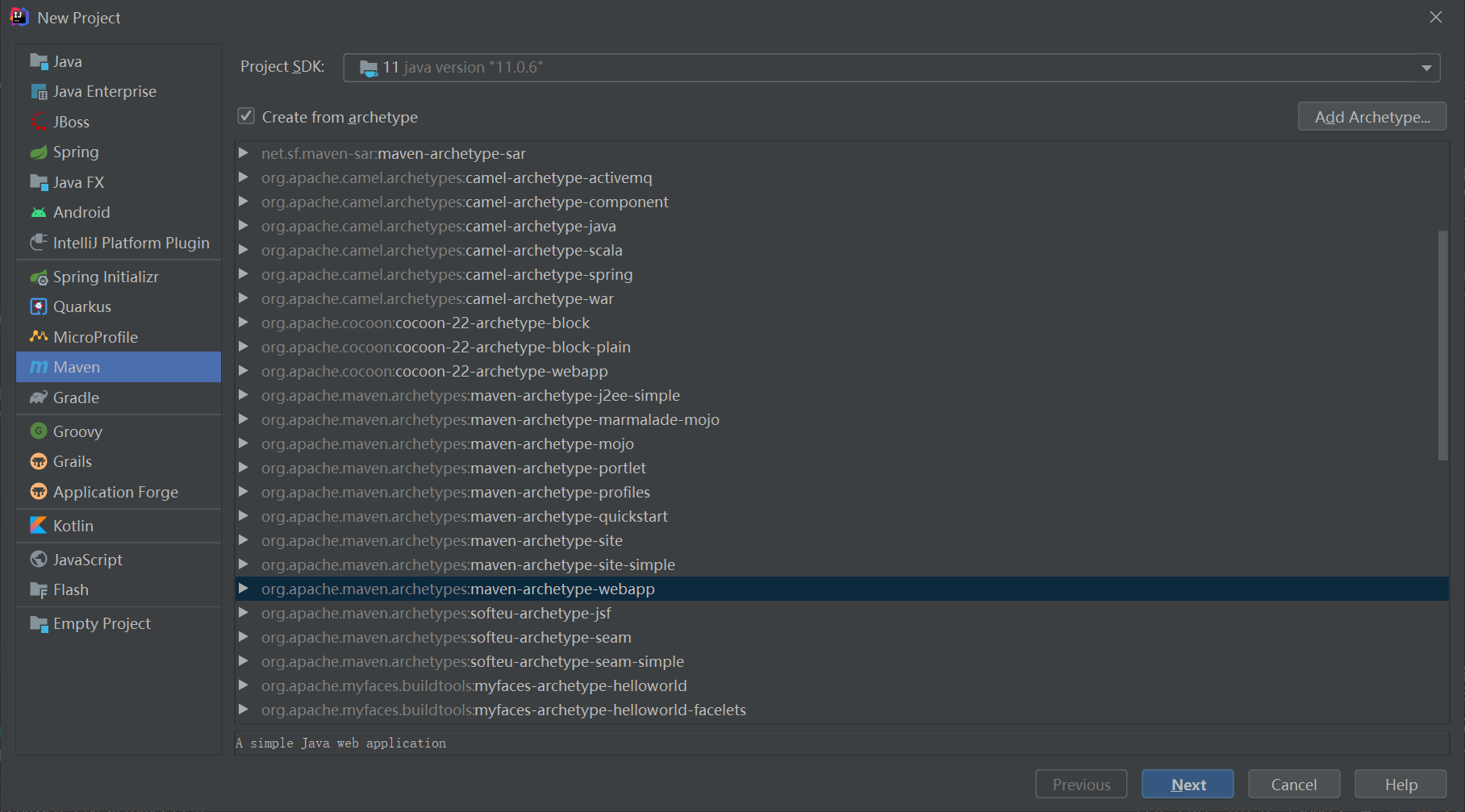Click the Android robot icon

pos(39,212)
